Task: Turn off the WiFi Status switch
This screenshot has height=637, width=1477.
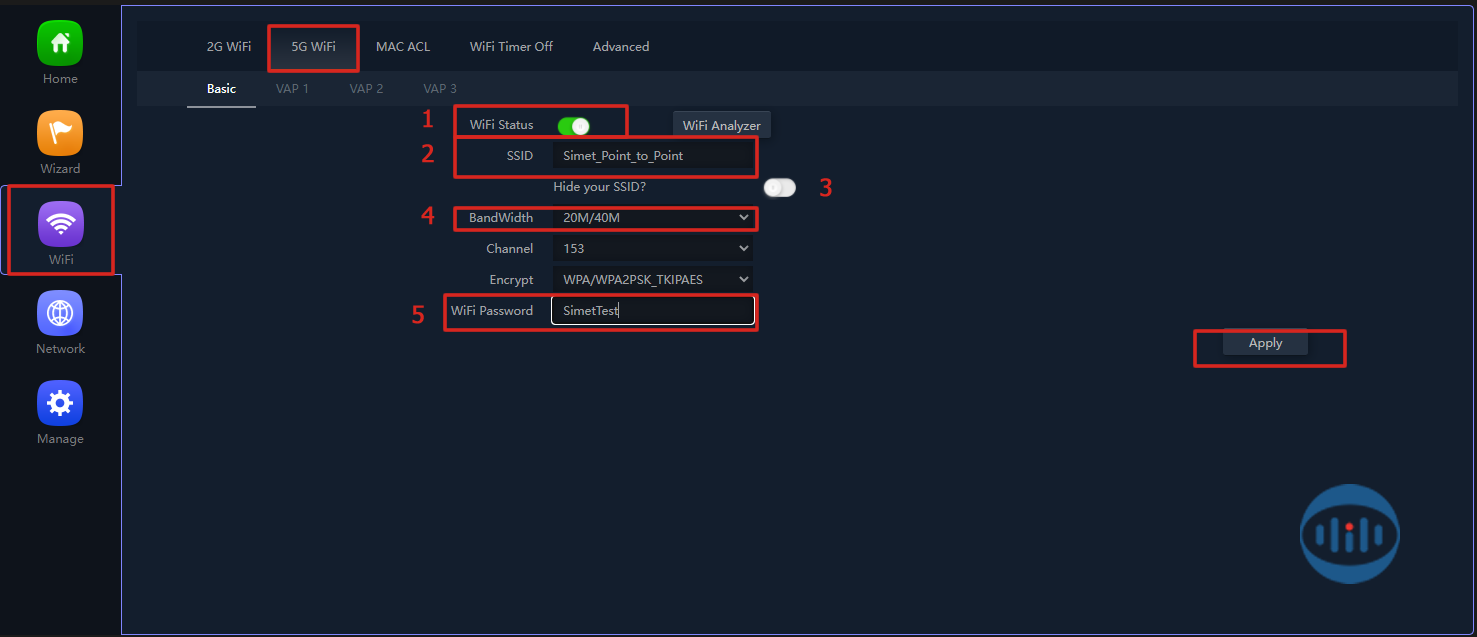Action: [x=573, y=126]
